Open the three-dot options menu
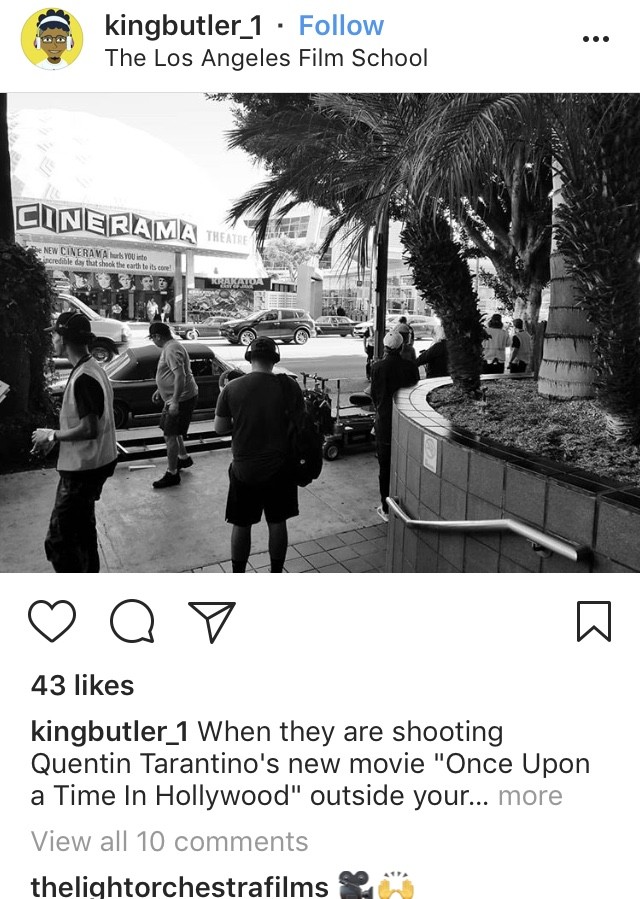The height and width of the screenshot is (899, 640). pos(596,39)
